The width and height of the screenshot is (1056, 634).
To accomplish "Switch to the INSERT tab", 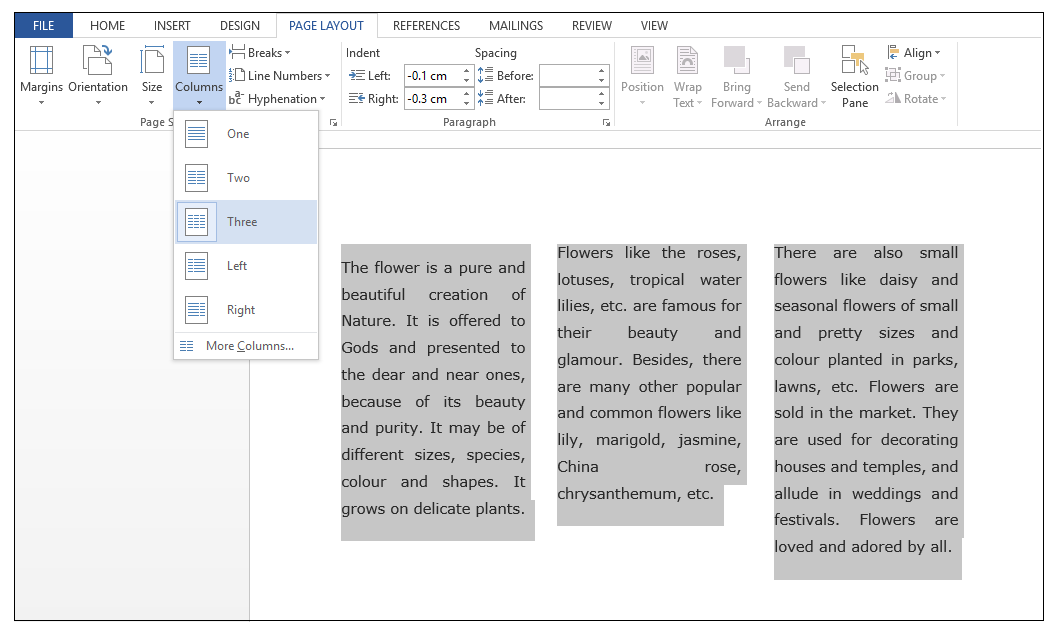I will pos(172,26).
